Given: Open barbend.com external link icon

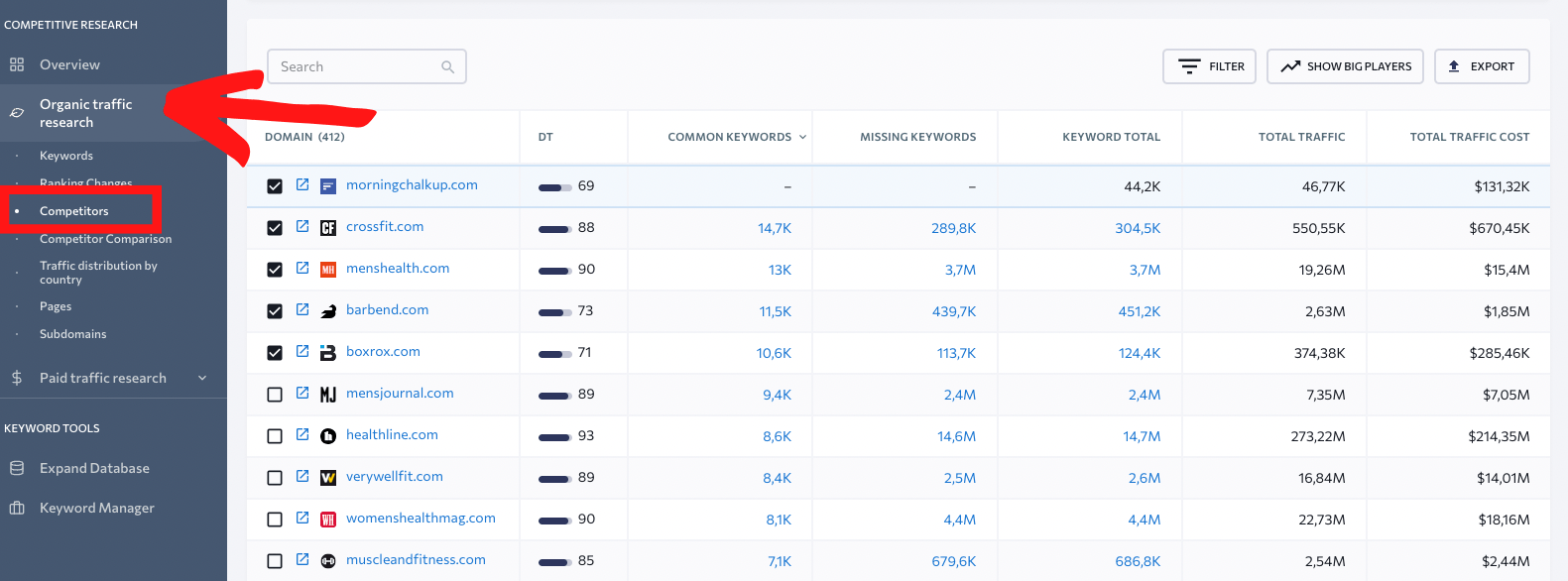Looking at the screenshot, I should [302, 310].
